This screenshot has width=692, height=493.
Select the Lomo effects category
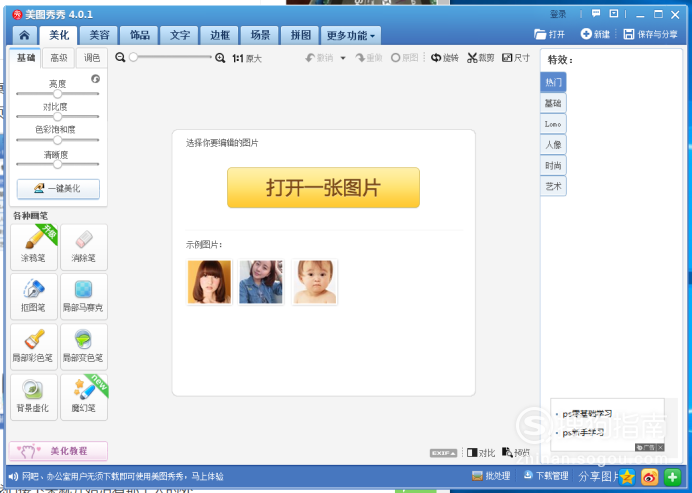[x=553, y=124]
